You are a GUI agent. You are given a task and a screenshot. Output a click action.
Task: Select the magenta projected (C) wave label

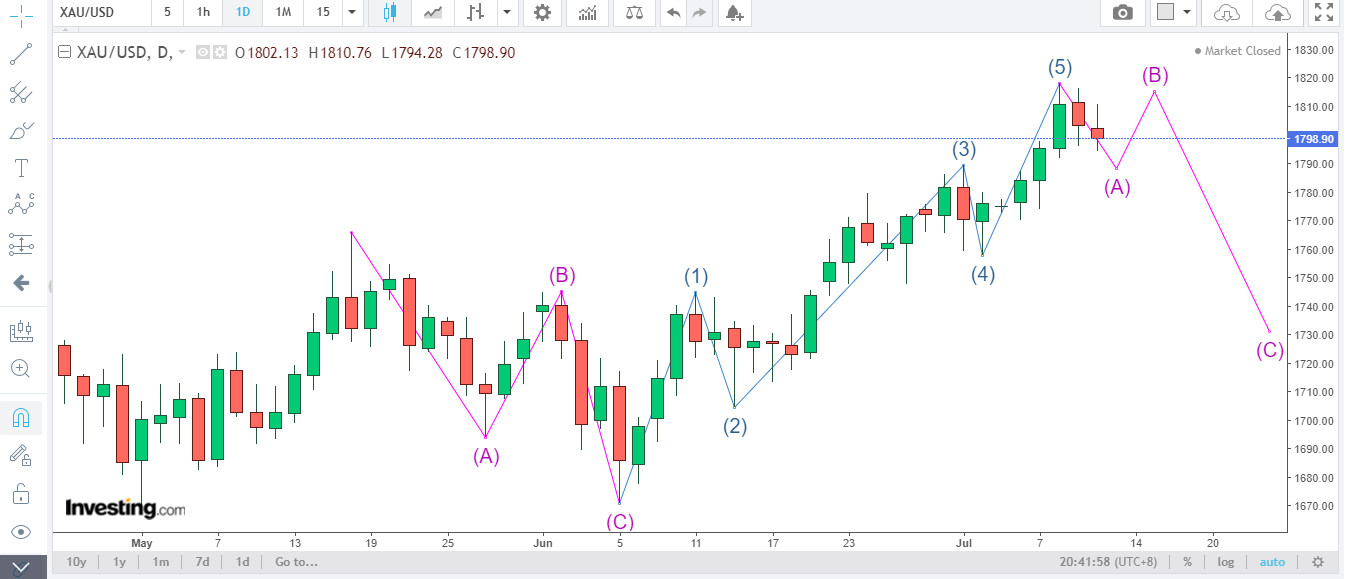1270,350
